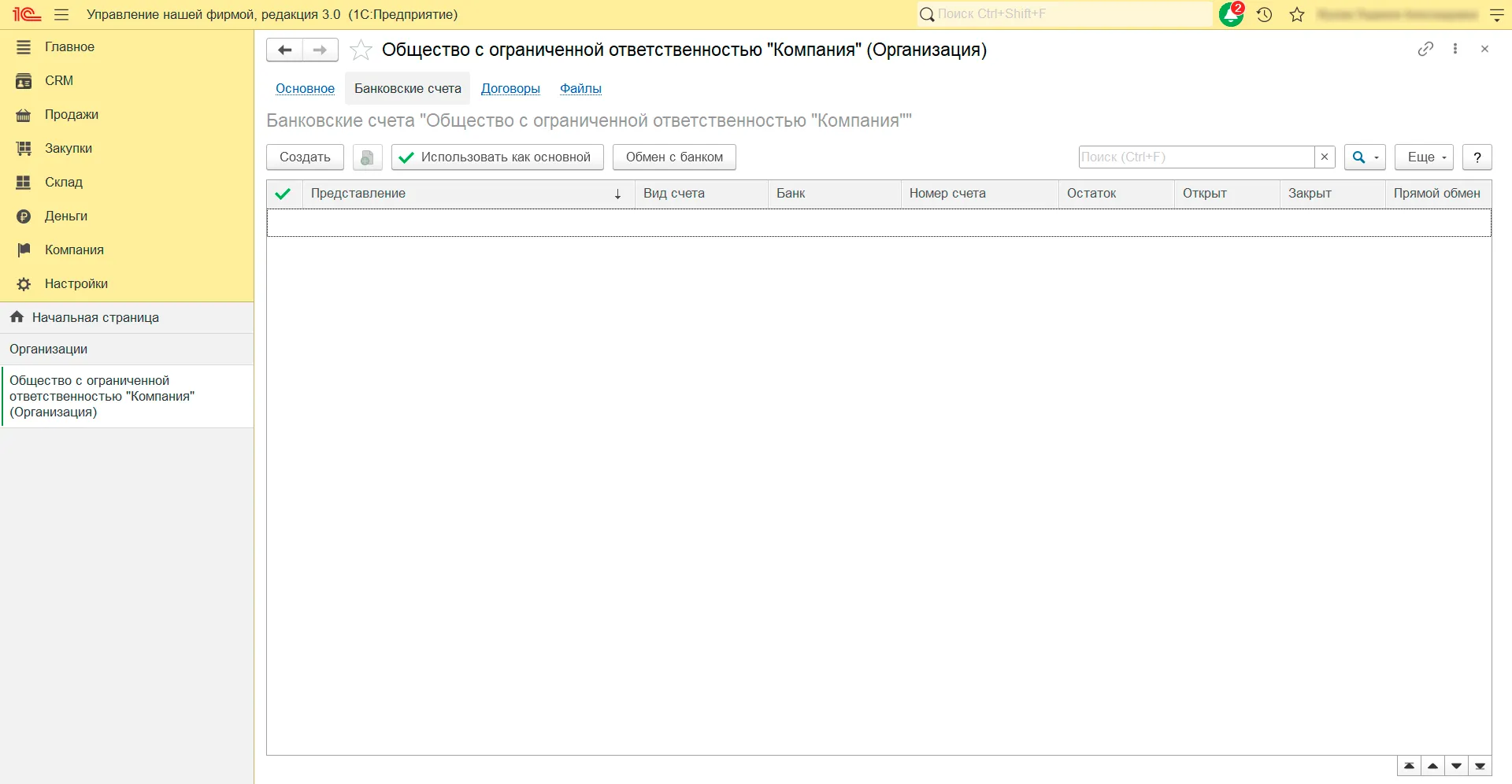Viewport: 1512px width, 784px height.
Task: Add form to favorites with star icon
Action: point(361,50)
